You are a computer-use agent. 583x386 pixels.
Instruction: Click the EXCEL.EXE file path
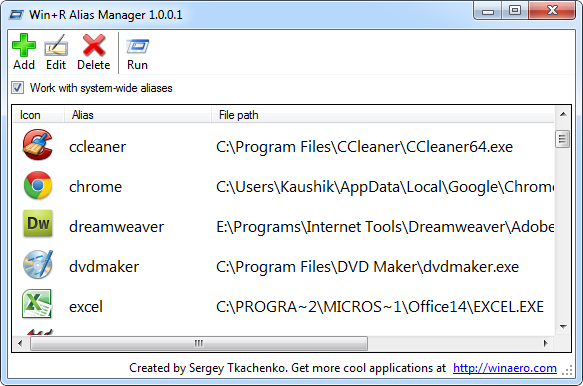coord(380,307)
